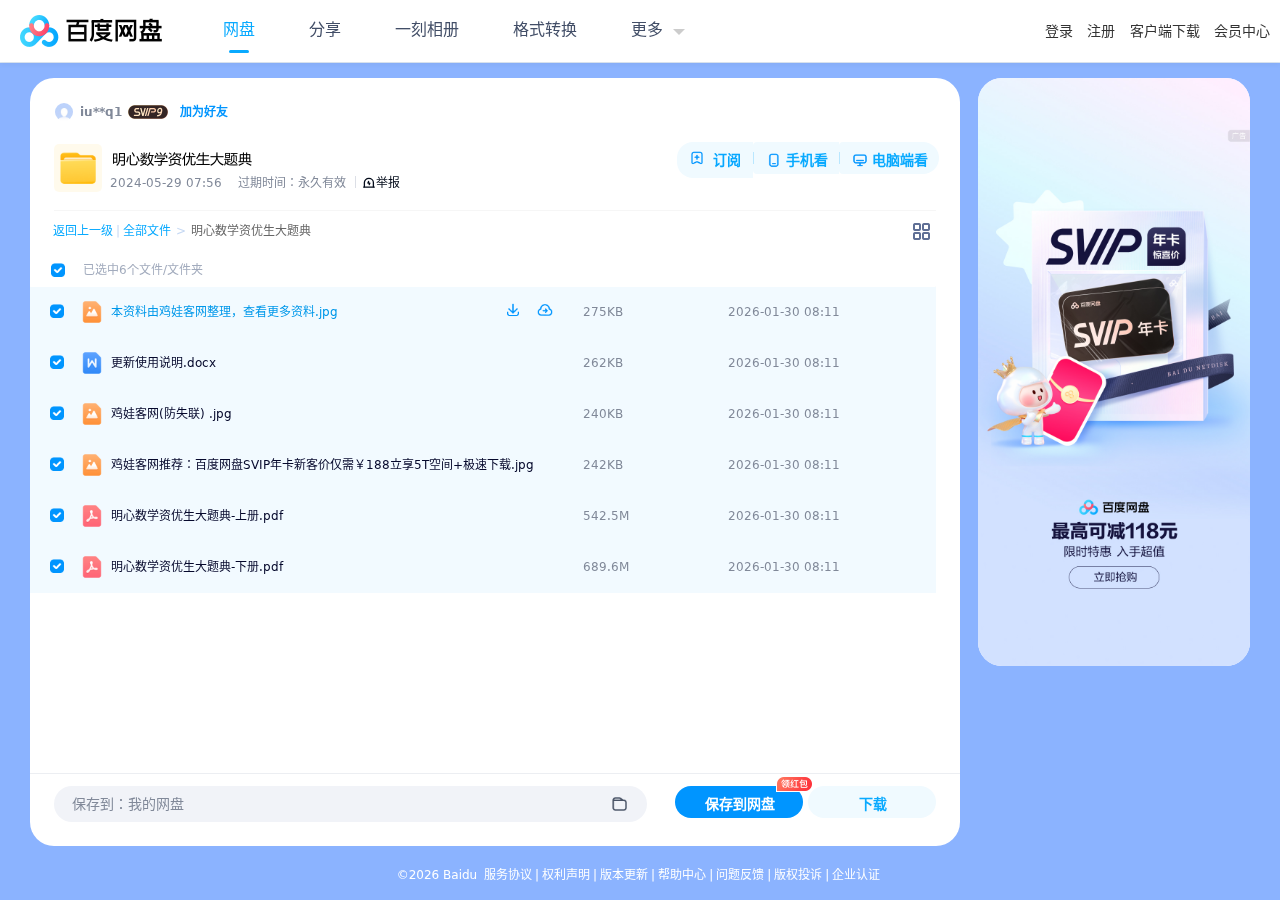Click PDF icon of 下册.pdf

point(92,567)
